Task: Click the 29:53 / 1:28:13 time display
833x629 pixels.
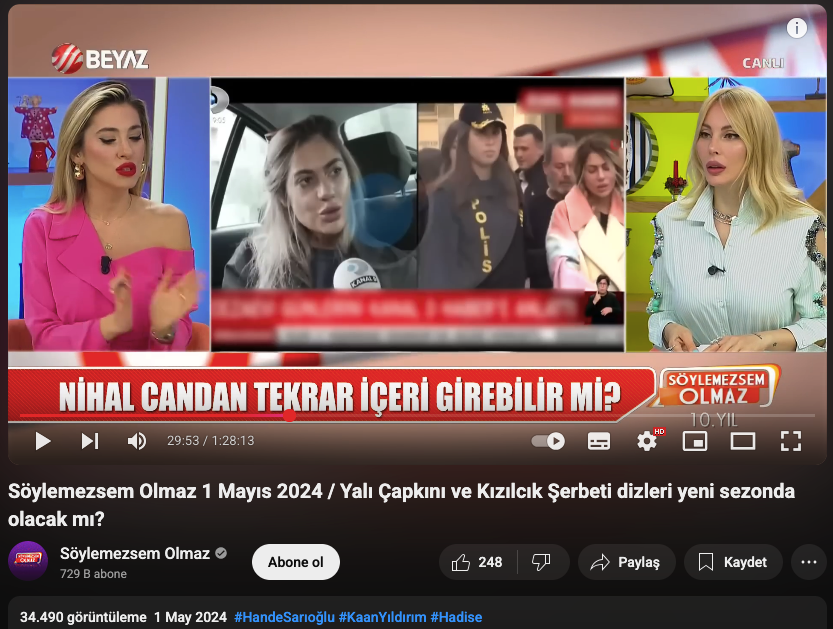Action: (210, 441)
